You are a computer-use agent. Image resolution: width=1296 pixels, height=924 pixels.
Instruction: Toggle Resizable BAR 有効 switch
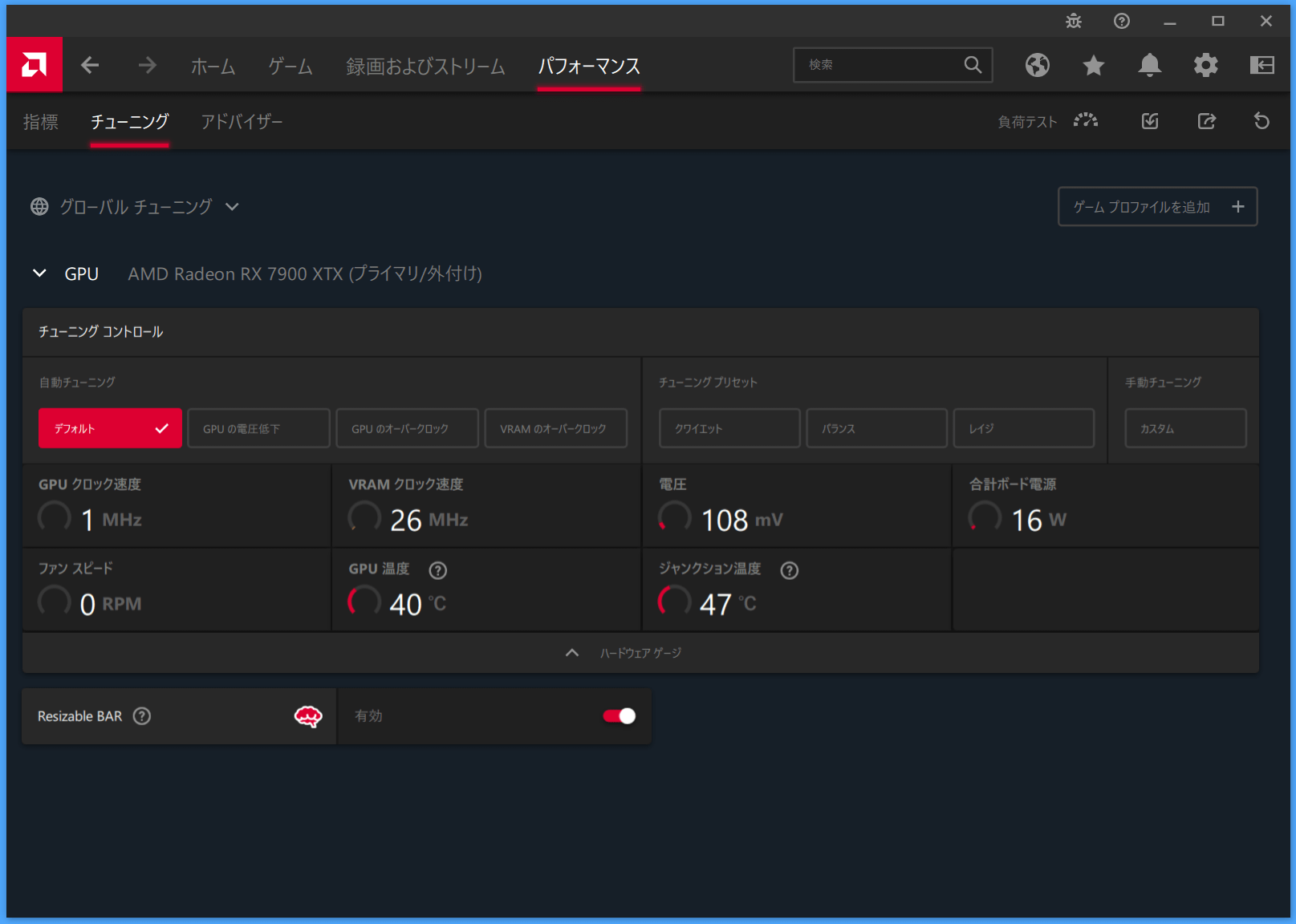(620, 716)
